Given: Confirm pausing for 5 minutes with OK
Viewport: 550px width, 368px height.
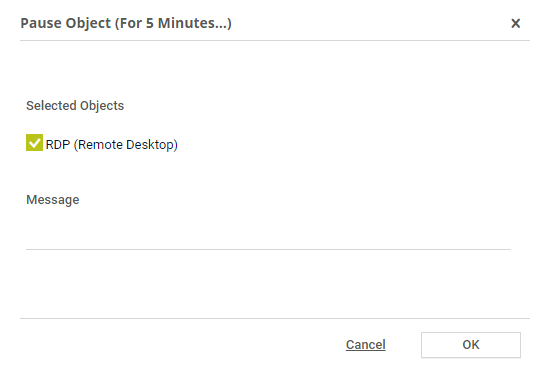Looking at the screenshot, I should 471,345.
